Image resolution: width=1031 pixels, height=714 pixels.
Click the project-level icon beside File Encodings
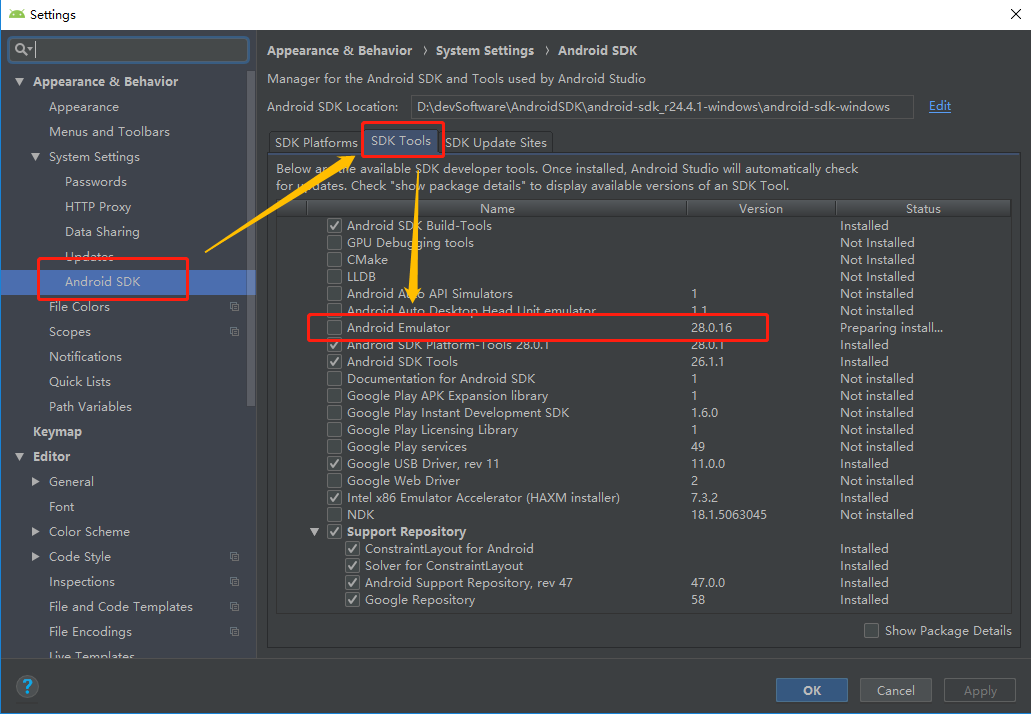point(234,632)
